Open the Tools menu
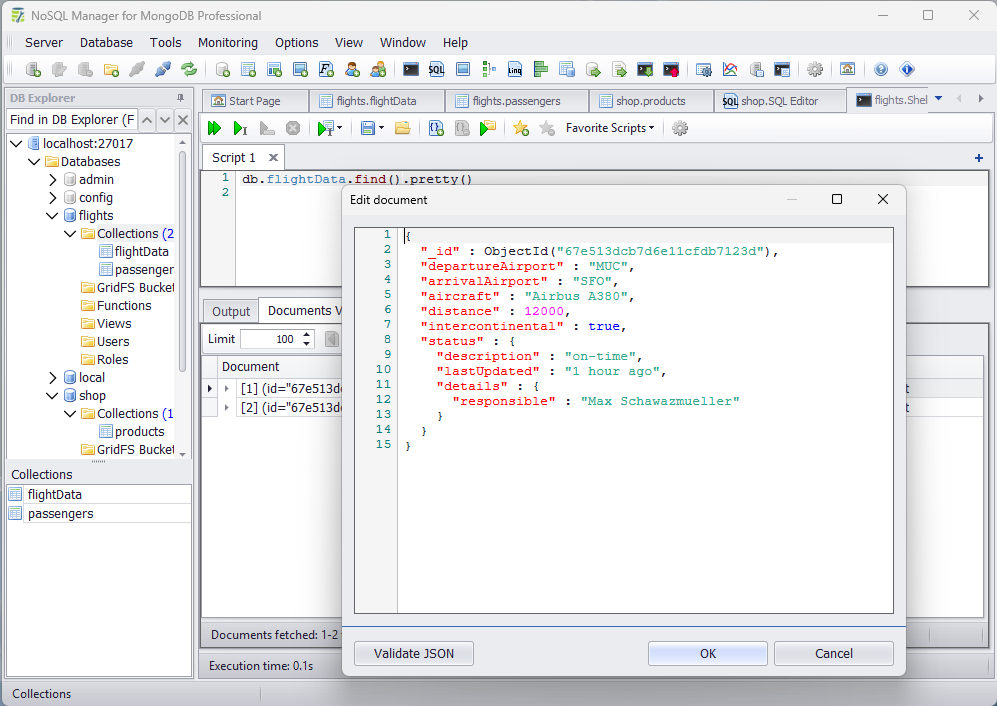The image size is (997, 706). coord(165,43)
